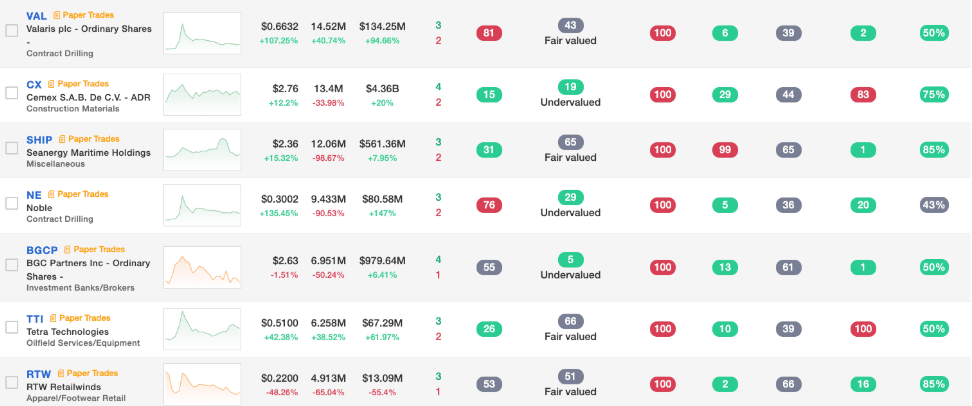
Task: Click the Paper Trades icon next to VAL
Action: point(56,15)
